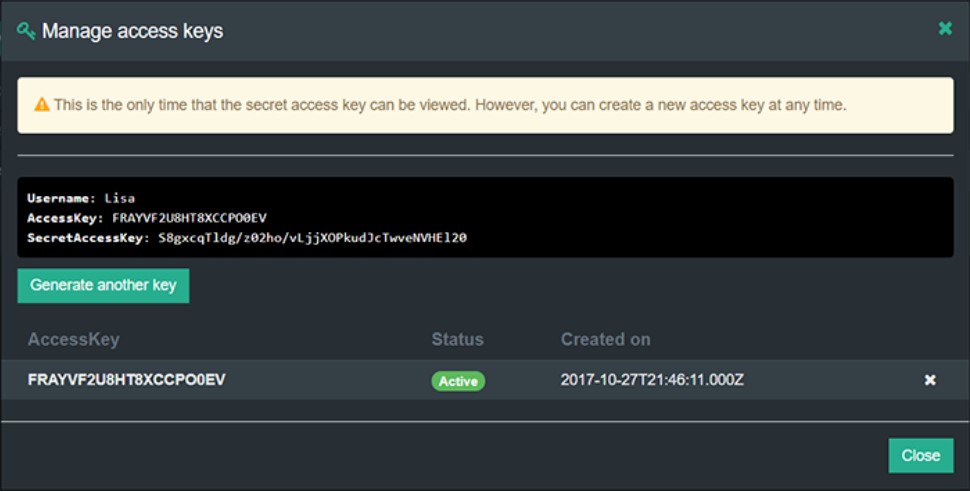The image size is (970, 492).
Task: Delete the FRAYVF2U8HT8XCCPO0EV access key row
Action: [x=930, y=380]
